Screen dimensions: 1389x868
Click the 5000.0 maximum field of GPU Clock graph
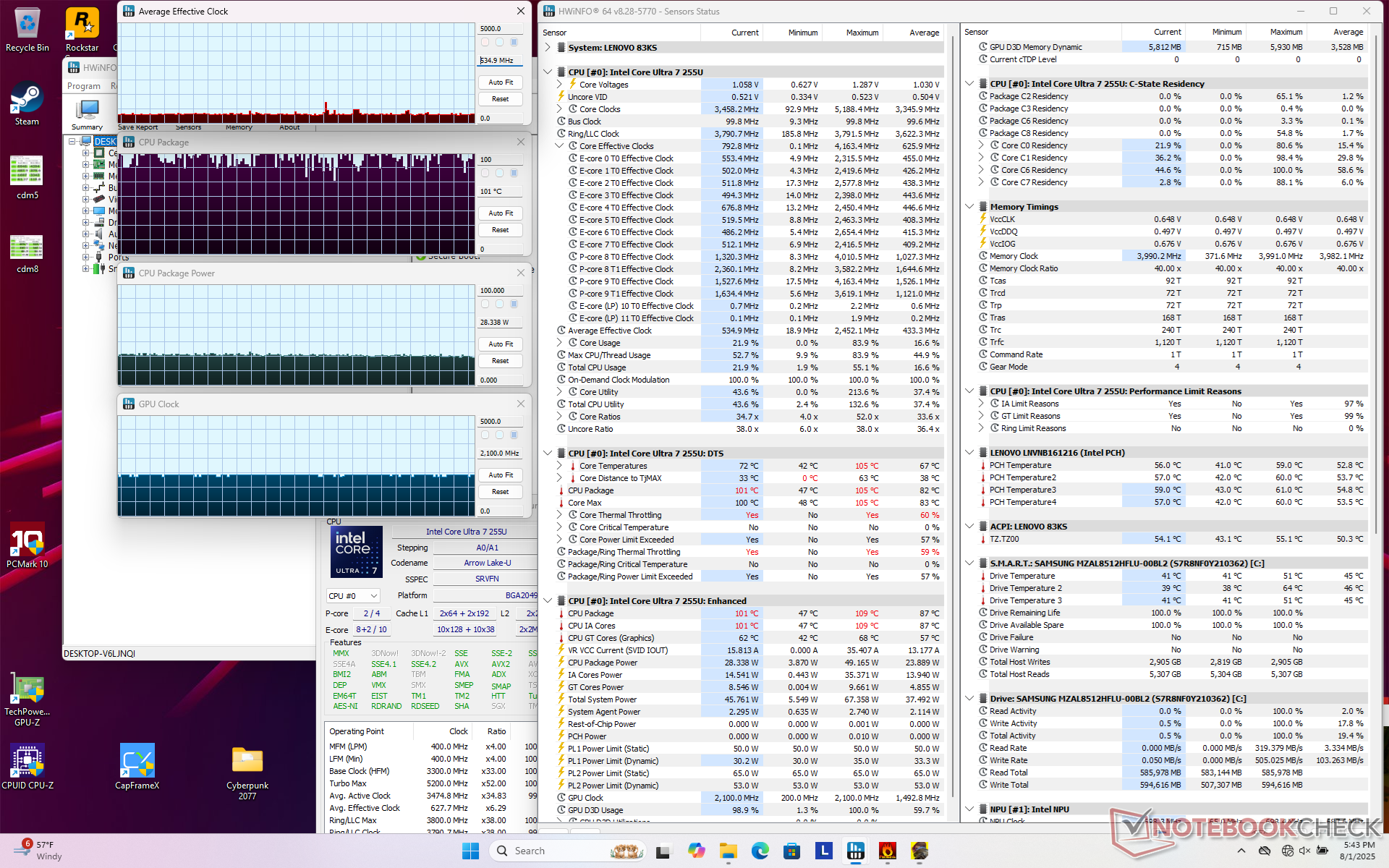pos(500,422)
